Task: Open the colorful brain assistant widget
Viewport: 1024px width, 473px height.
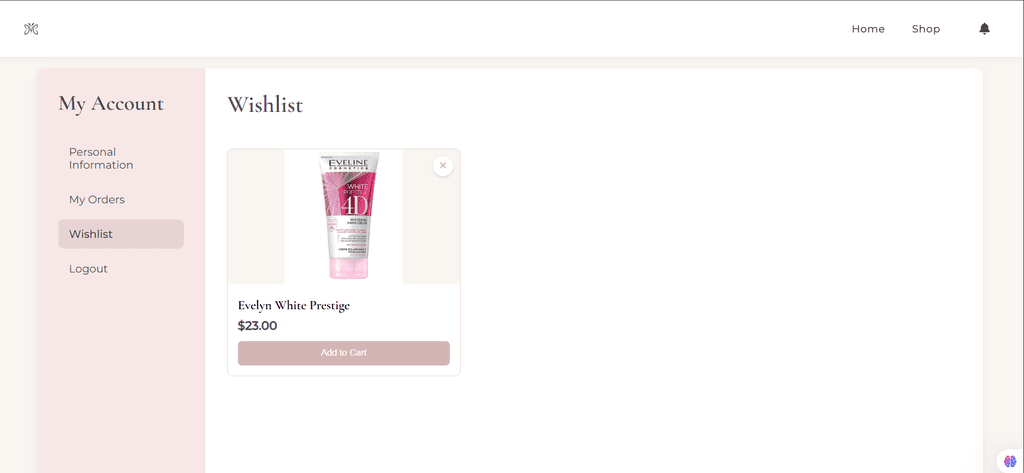Action: click(x=1010, y=461)
